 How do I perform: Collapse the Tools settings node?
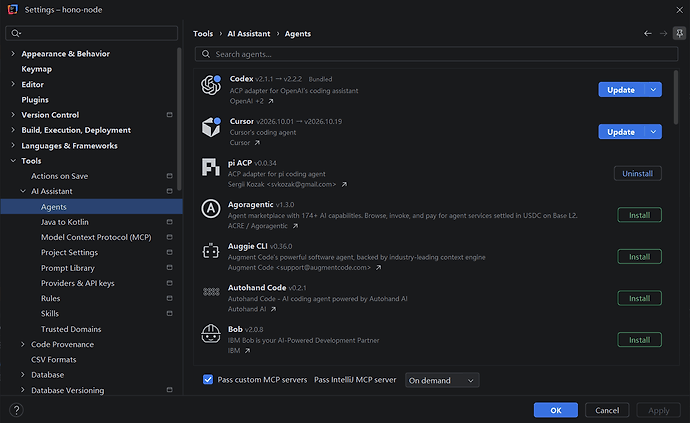pos(13,161)
